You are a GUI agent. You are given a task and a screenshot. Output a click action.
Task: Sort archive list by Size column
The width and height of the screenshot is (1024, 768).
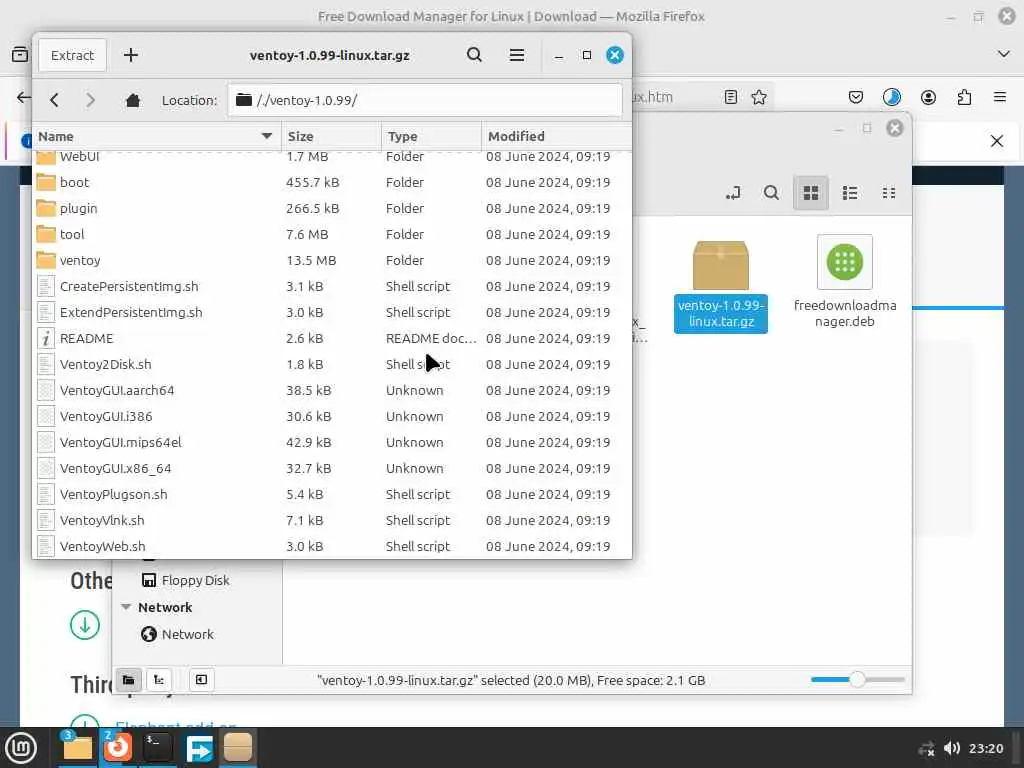coord(331,136)
